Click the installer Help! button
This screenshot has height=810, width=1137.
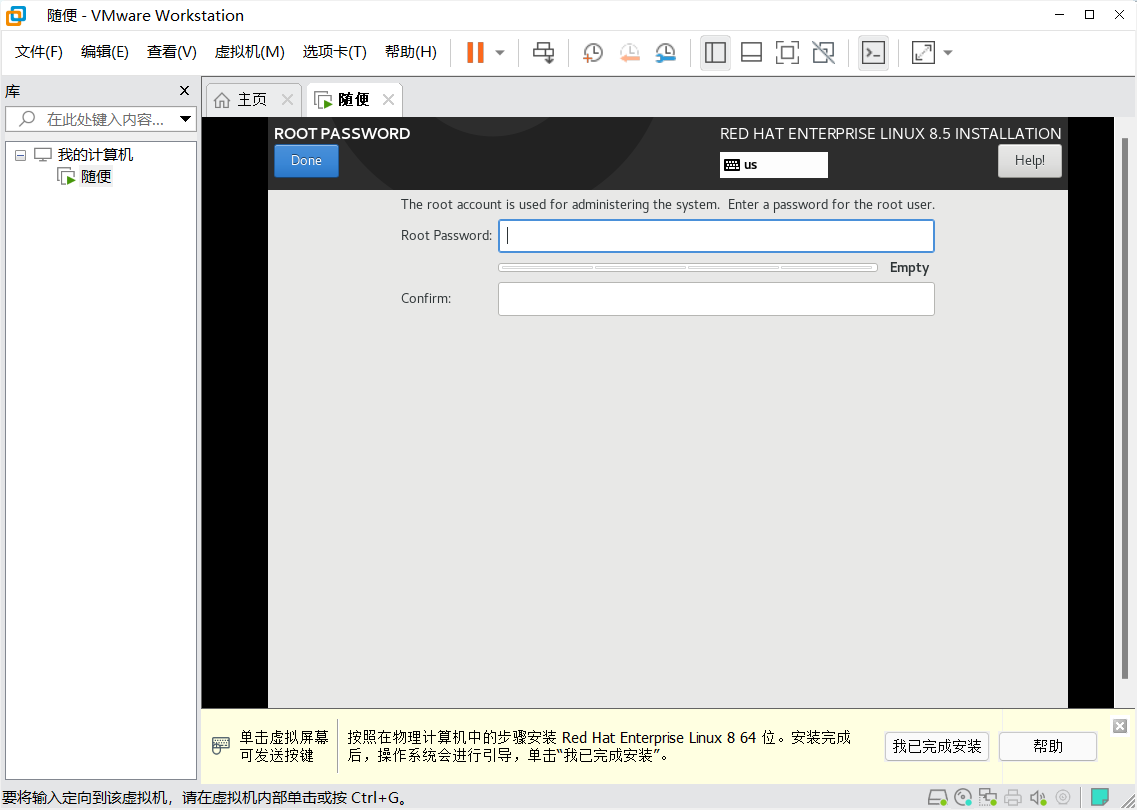(1030, 160)
